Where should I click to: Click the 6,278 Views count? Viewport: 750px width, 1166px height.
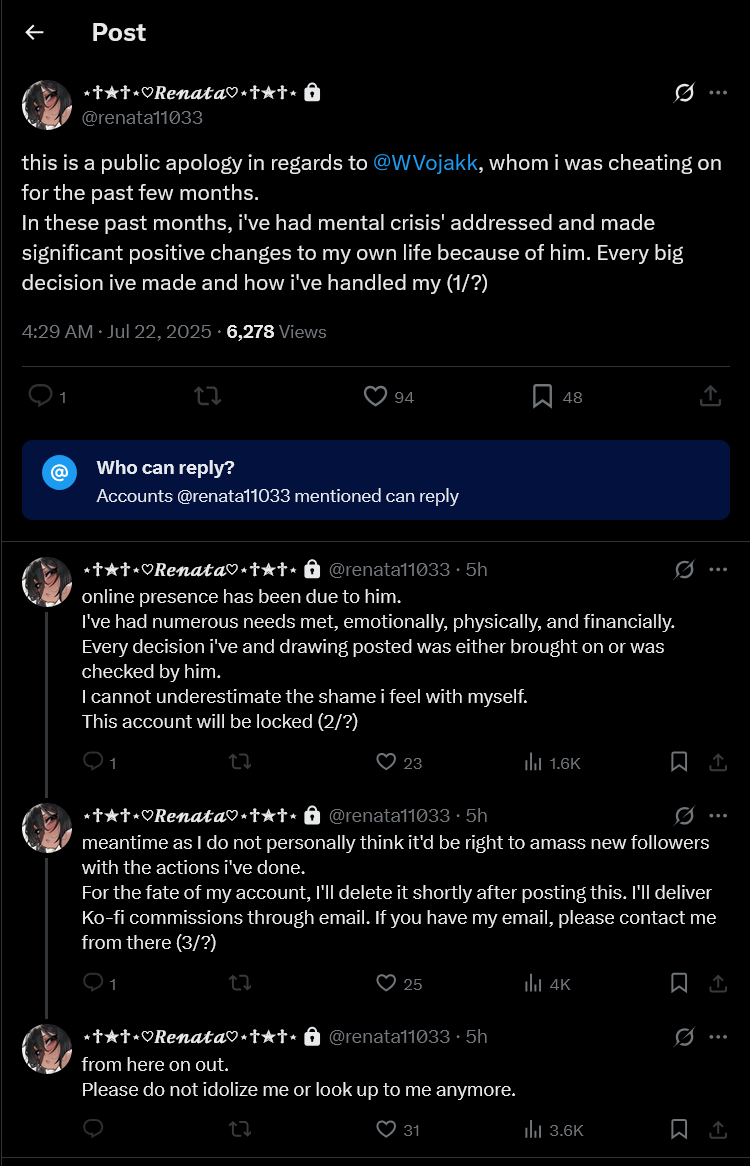(277, 332)
